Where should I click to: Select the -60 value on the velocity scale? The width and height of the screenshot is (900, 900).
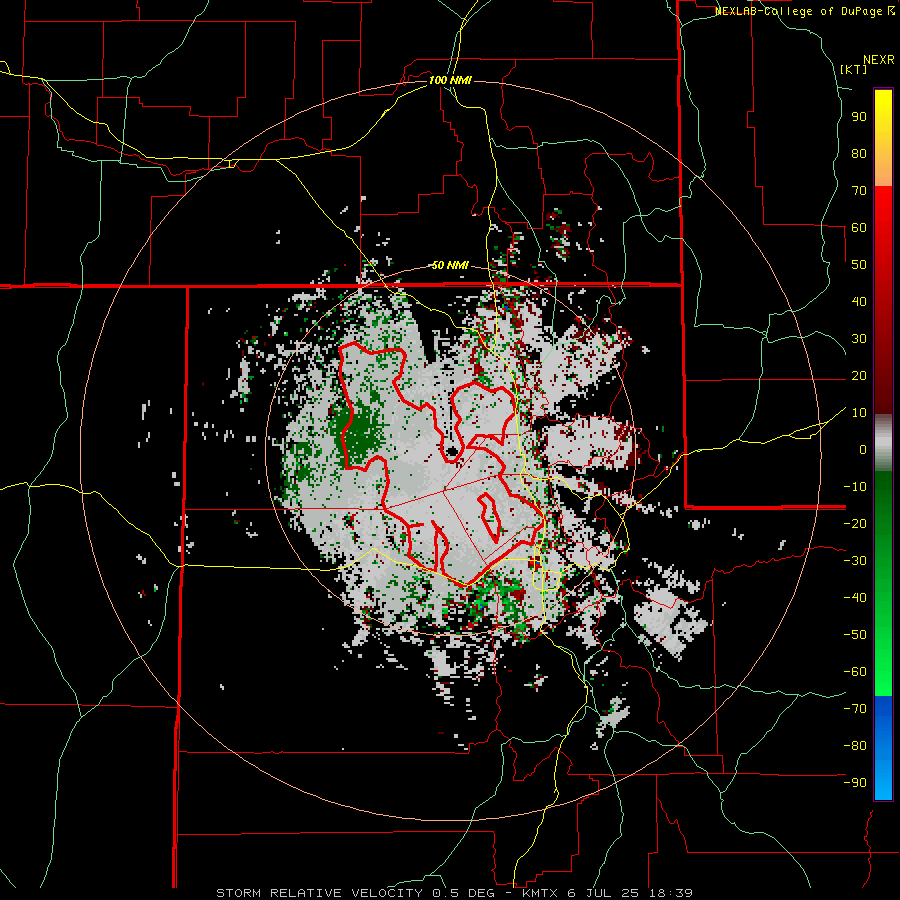[x=855, y=672]
